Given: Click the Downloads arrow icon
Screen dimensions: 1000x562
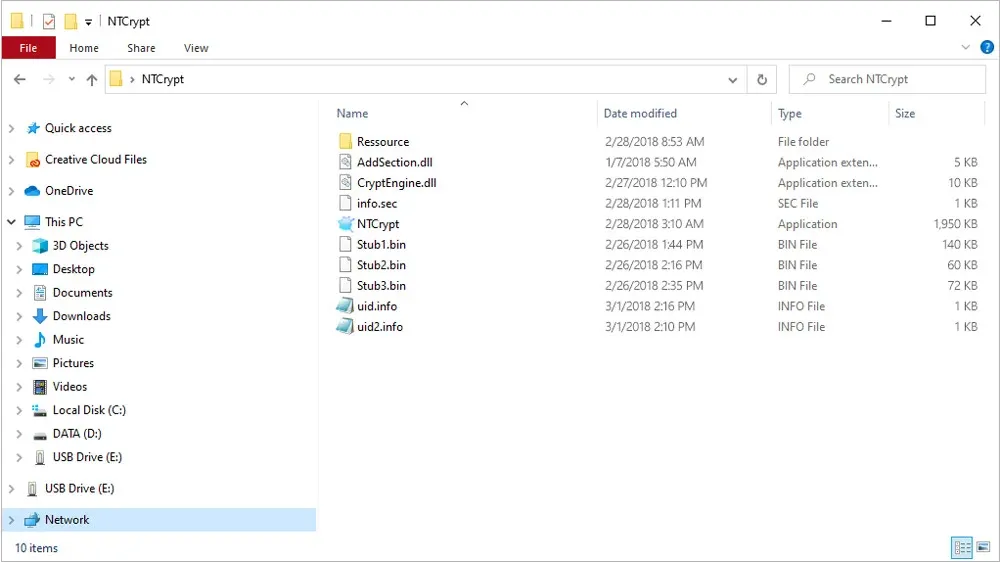Looking at the screenshot, I should coord(40,316).
